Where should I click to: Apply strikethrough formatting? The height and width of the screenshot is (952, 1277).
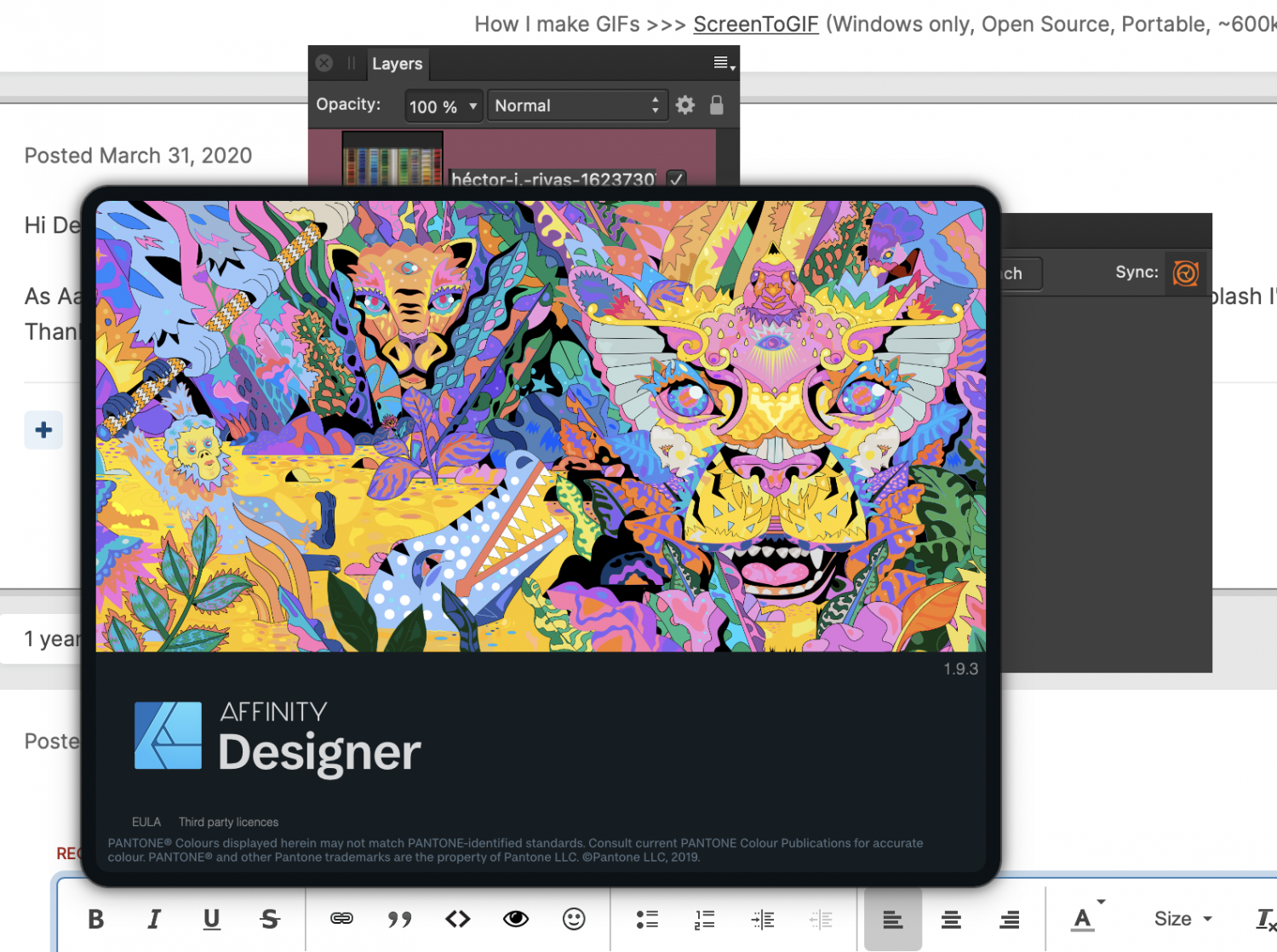(x=270, y=919)
